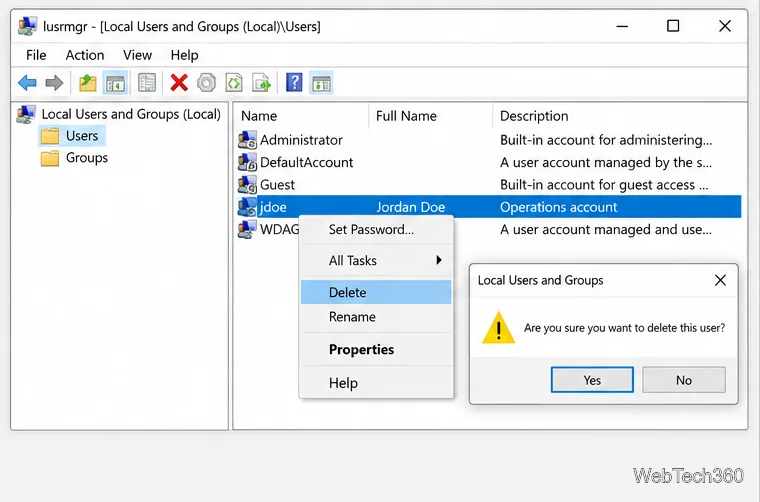
Task: Click the blue Help question mark icon
Action: [x=294, y=83]
